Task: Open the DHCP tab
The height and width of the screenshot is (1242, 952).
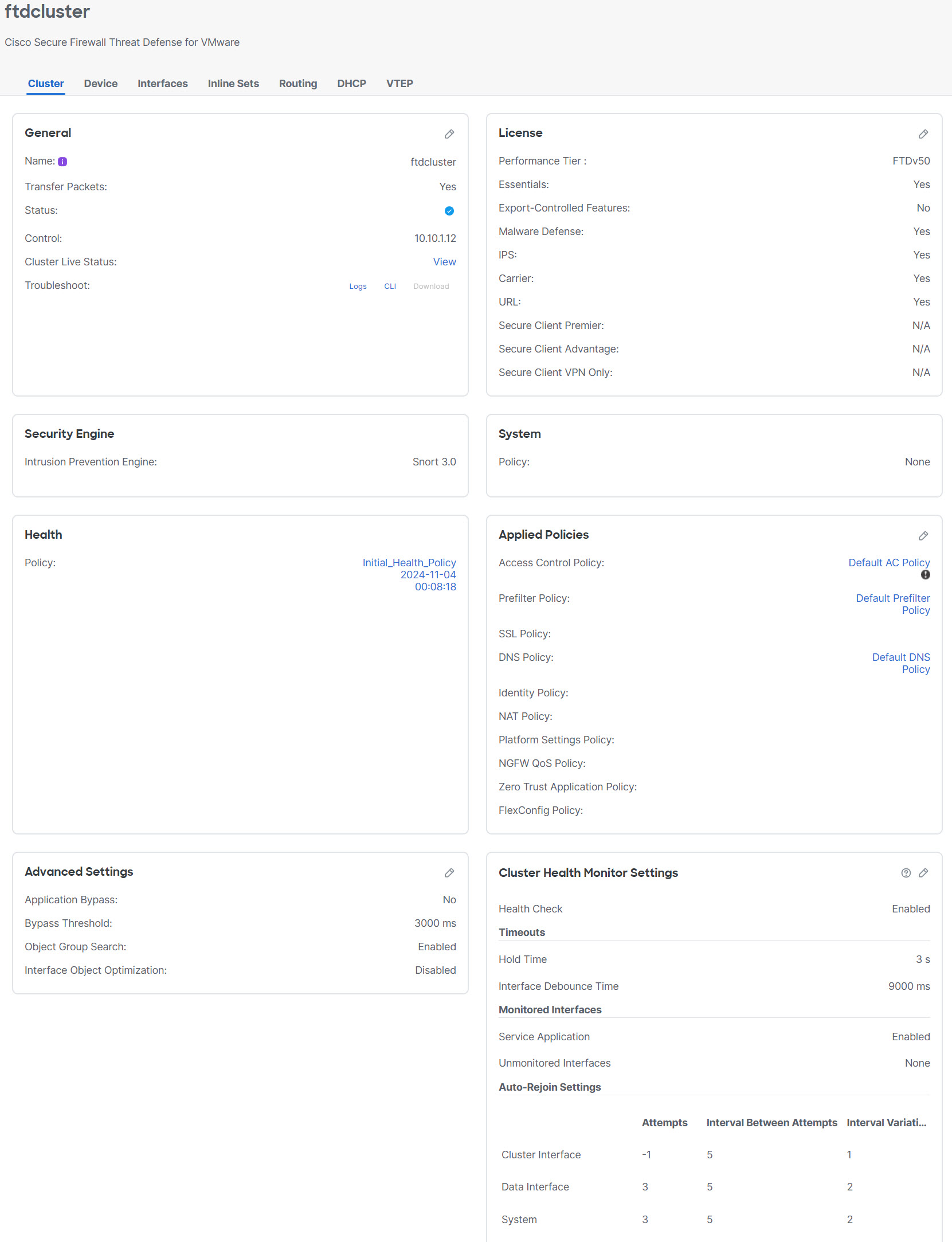Action: 351,84
